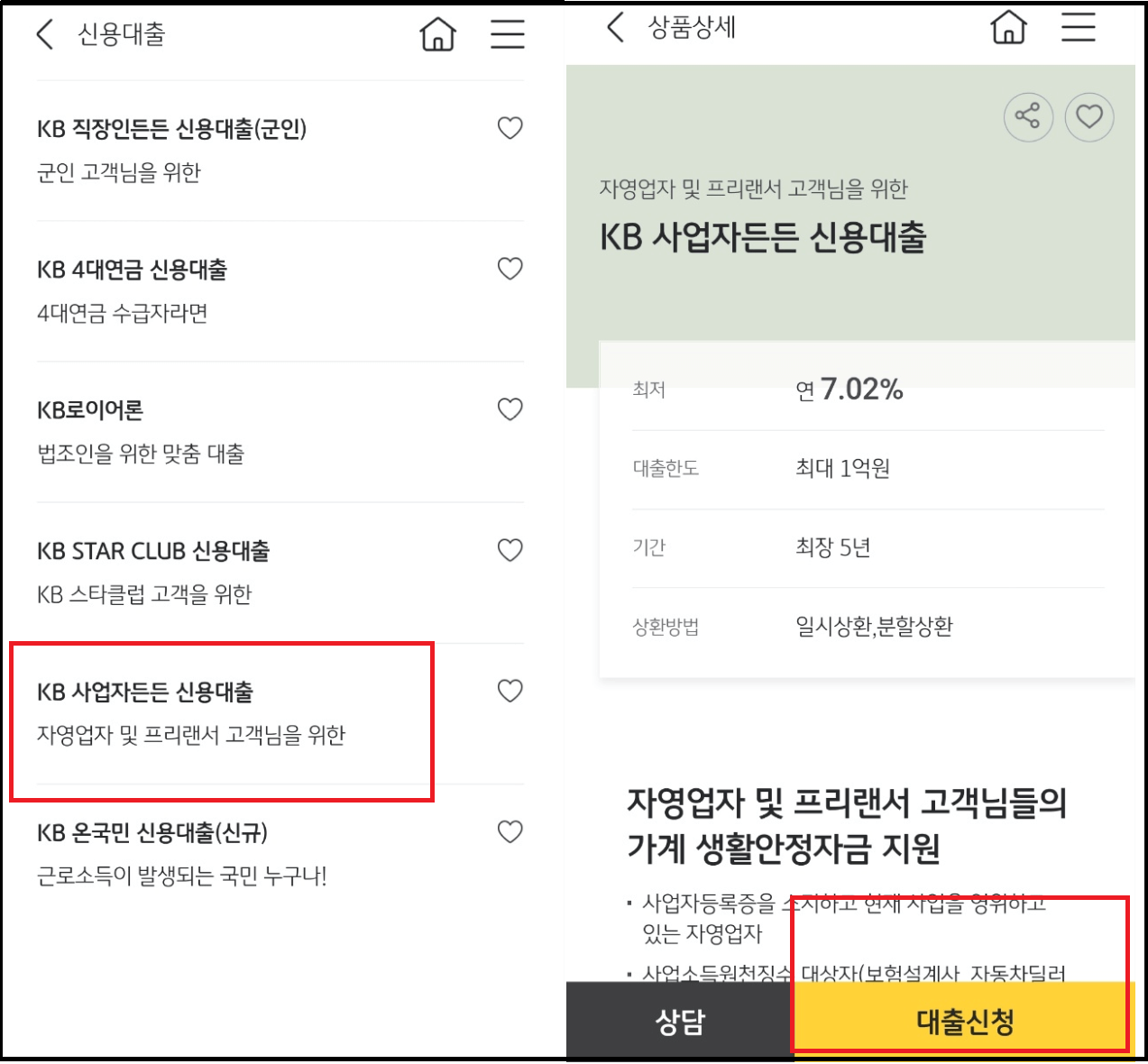Image resolution: width=1148 pixels, height=1064 pixels.
Task: Open the KB 사업자든든 신용대출 list item
Action: [x=225, y=712]
